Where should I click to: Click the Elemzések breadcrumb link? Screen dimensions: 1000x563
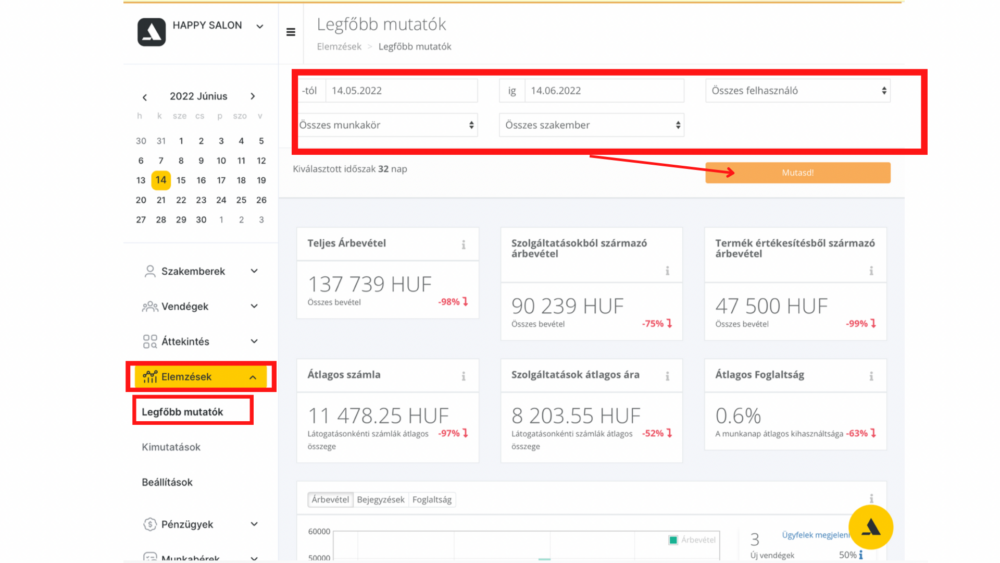339,47
